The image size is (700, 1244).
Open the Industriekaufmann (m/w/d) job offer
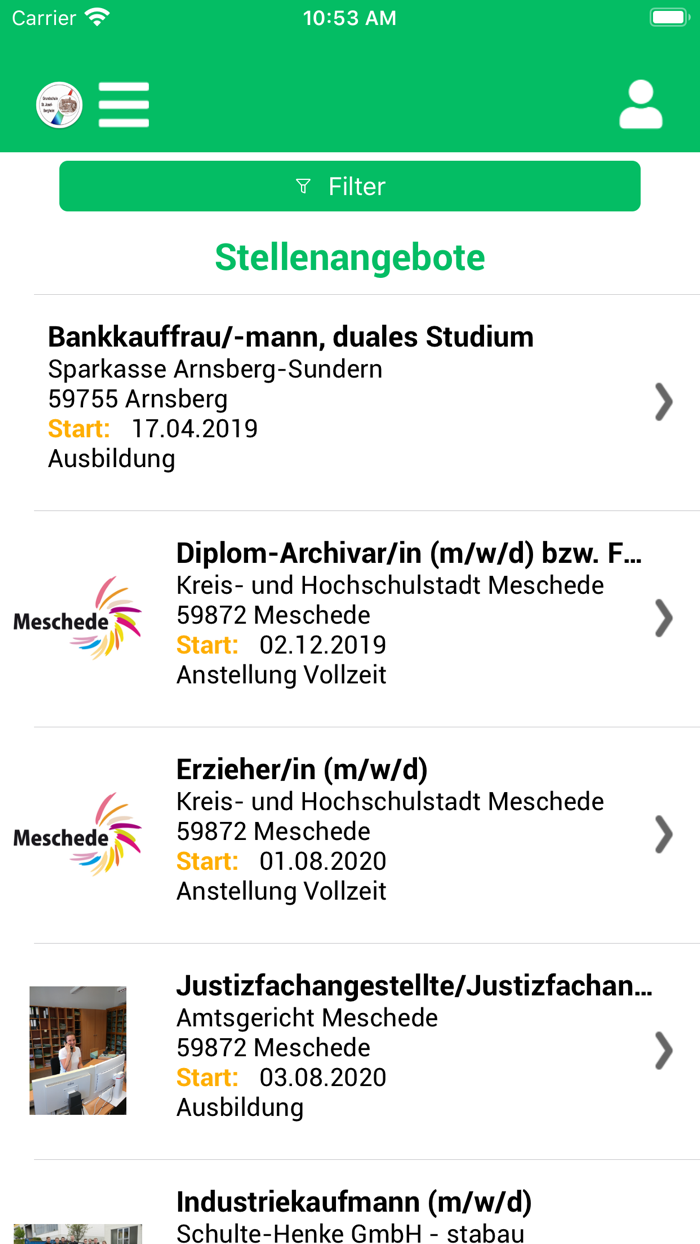[354, 1201]
